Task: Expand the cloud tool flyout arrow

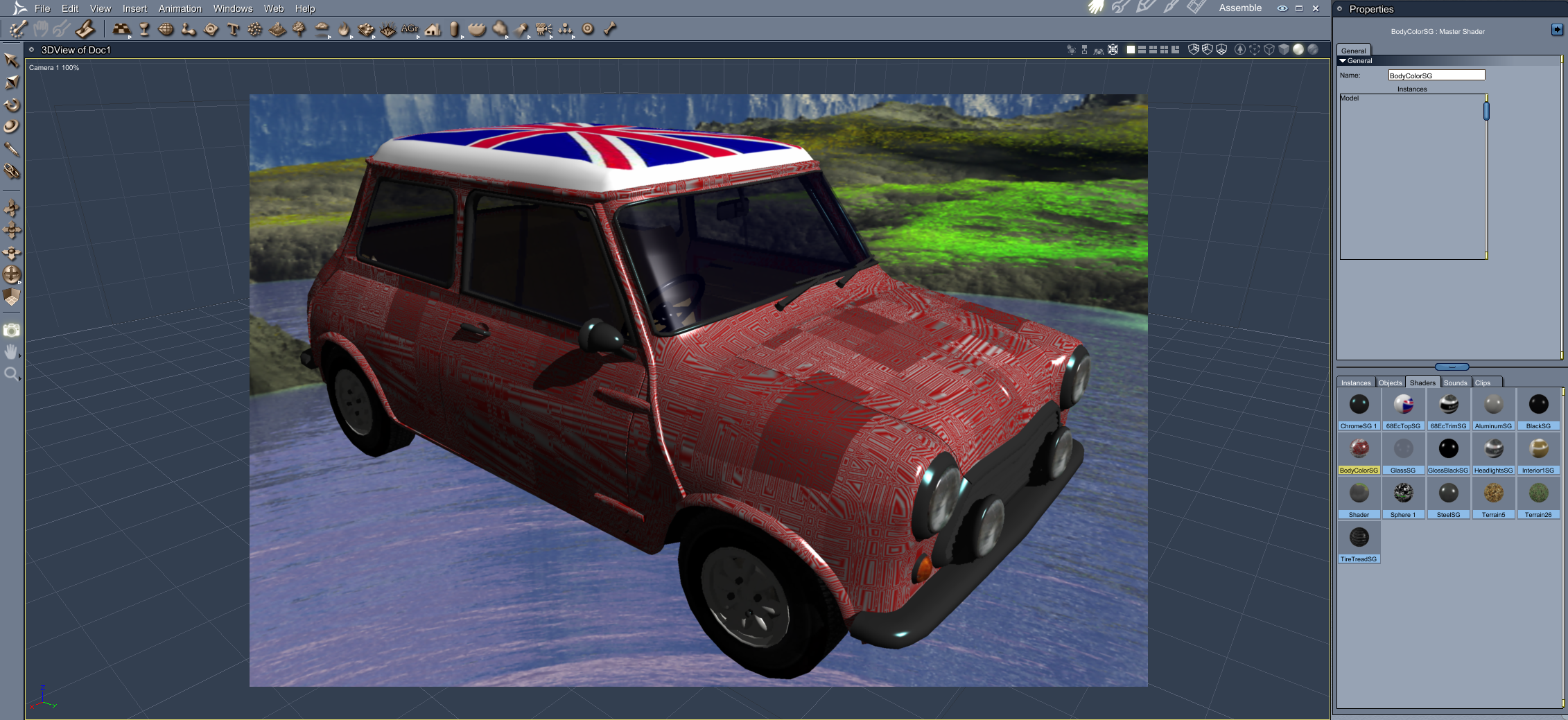Action: tap(329, 37)
